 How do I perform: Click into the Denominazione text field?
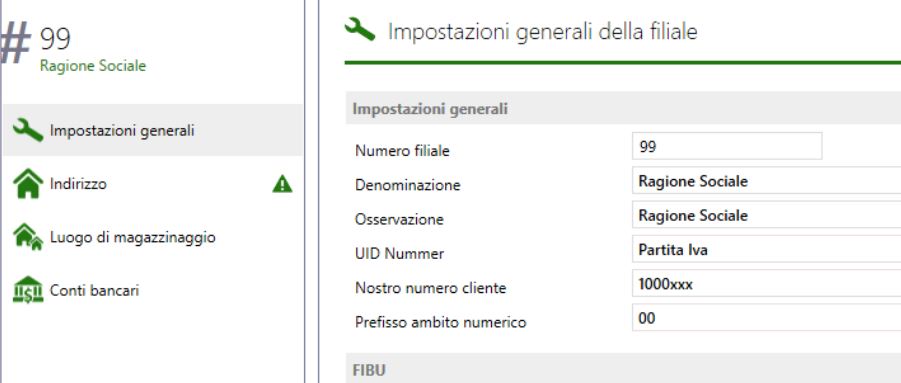tap(767, 181)
